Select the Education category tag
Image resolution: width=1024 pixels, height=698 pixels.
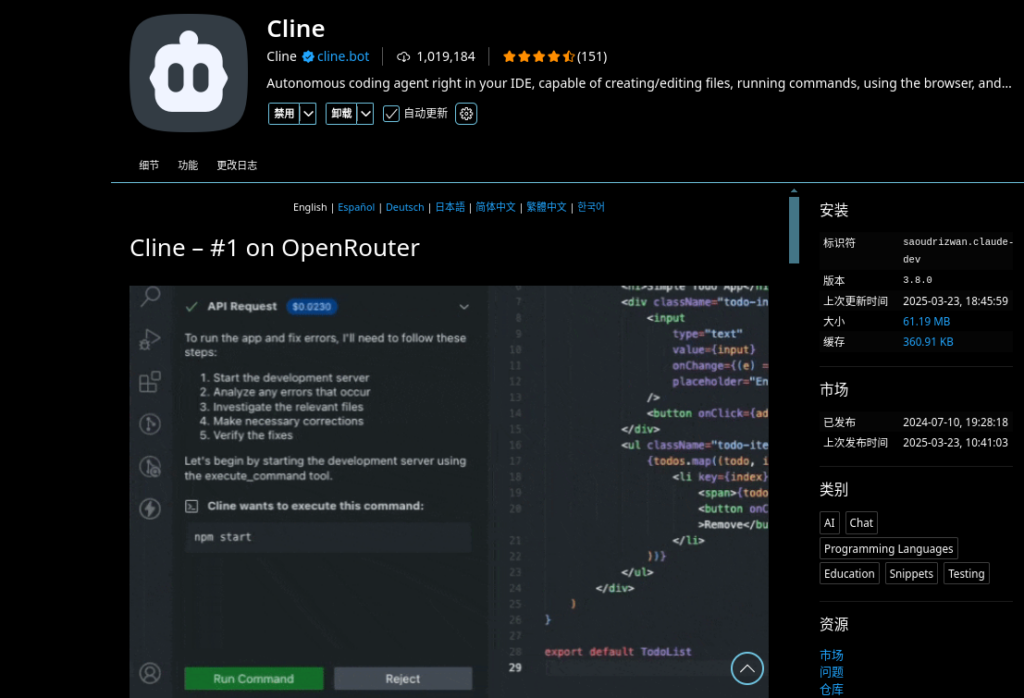(849, 574)
